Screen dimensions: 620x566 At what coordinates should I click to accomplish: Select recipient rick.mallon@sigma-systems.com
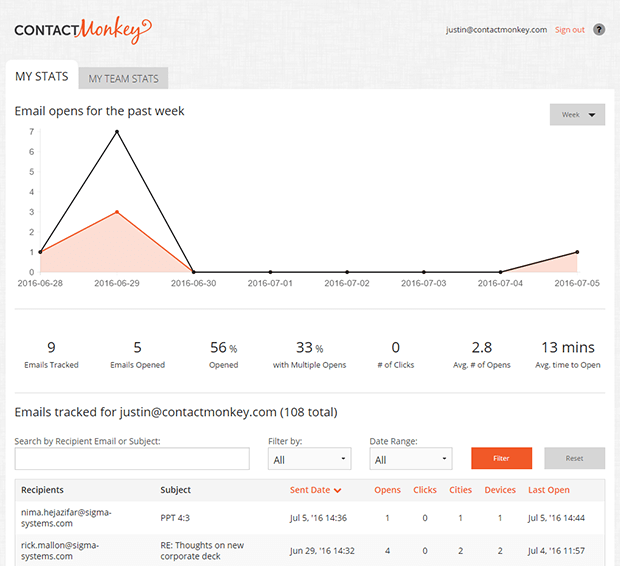(x=60, y=551)
